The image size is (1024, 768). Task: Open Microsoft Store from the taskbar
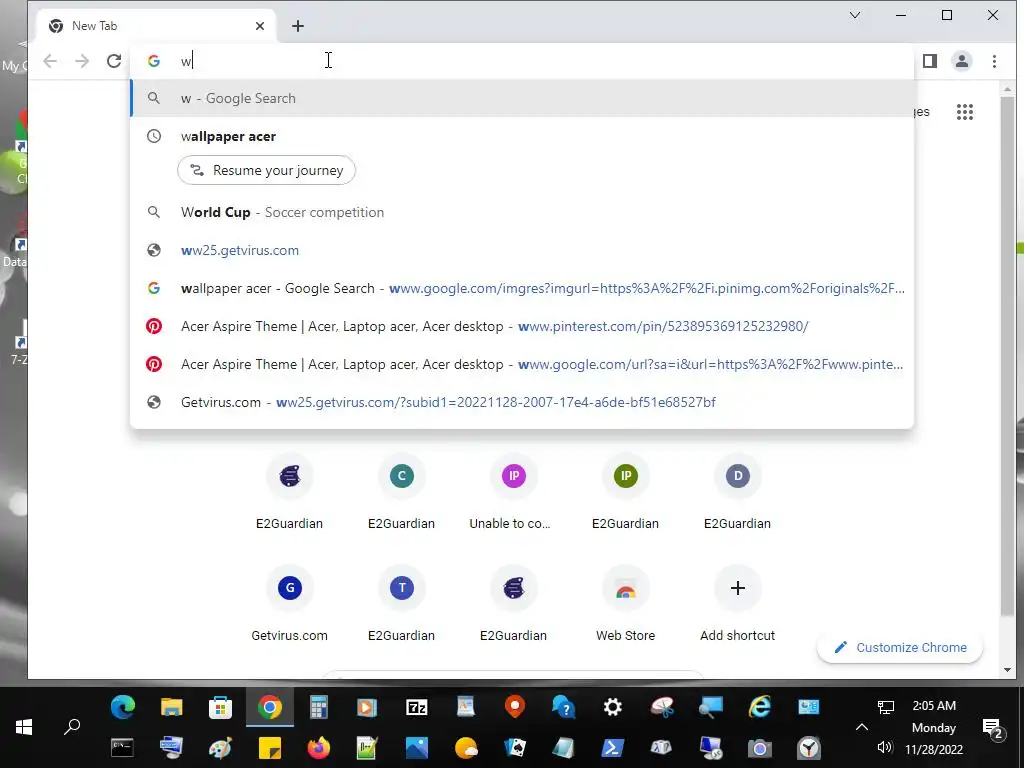[221, 707]
